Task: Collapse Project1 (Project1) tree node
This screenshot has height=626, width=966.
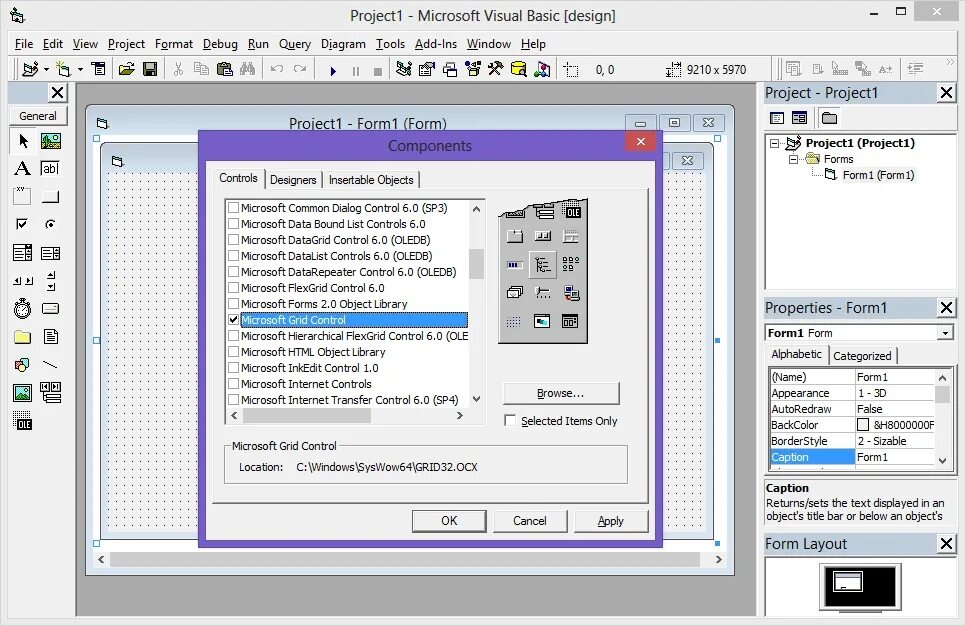Action: pos(774,144)
